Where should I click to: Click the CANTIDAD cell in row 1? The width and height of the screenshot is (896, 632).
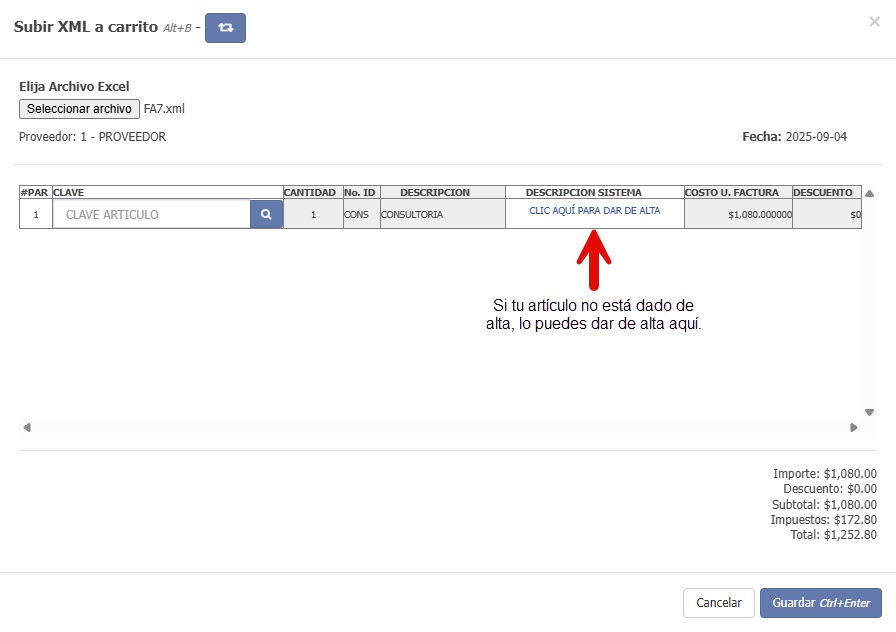click(313, 214)
